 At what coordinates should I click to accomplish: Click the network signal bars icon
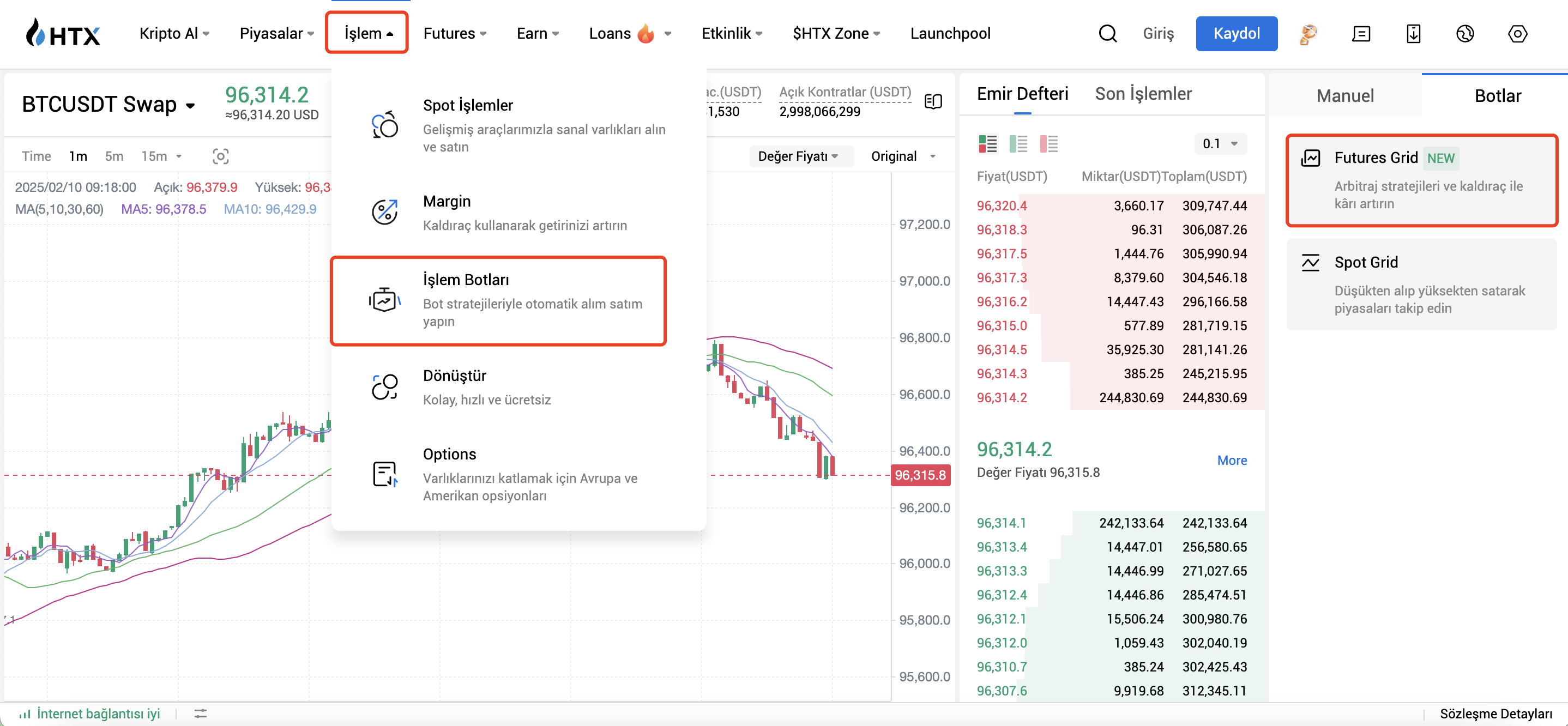[25, 714]
